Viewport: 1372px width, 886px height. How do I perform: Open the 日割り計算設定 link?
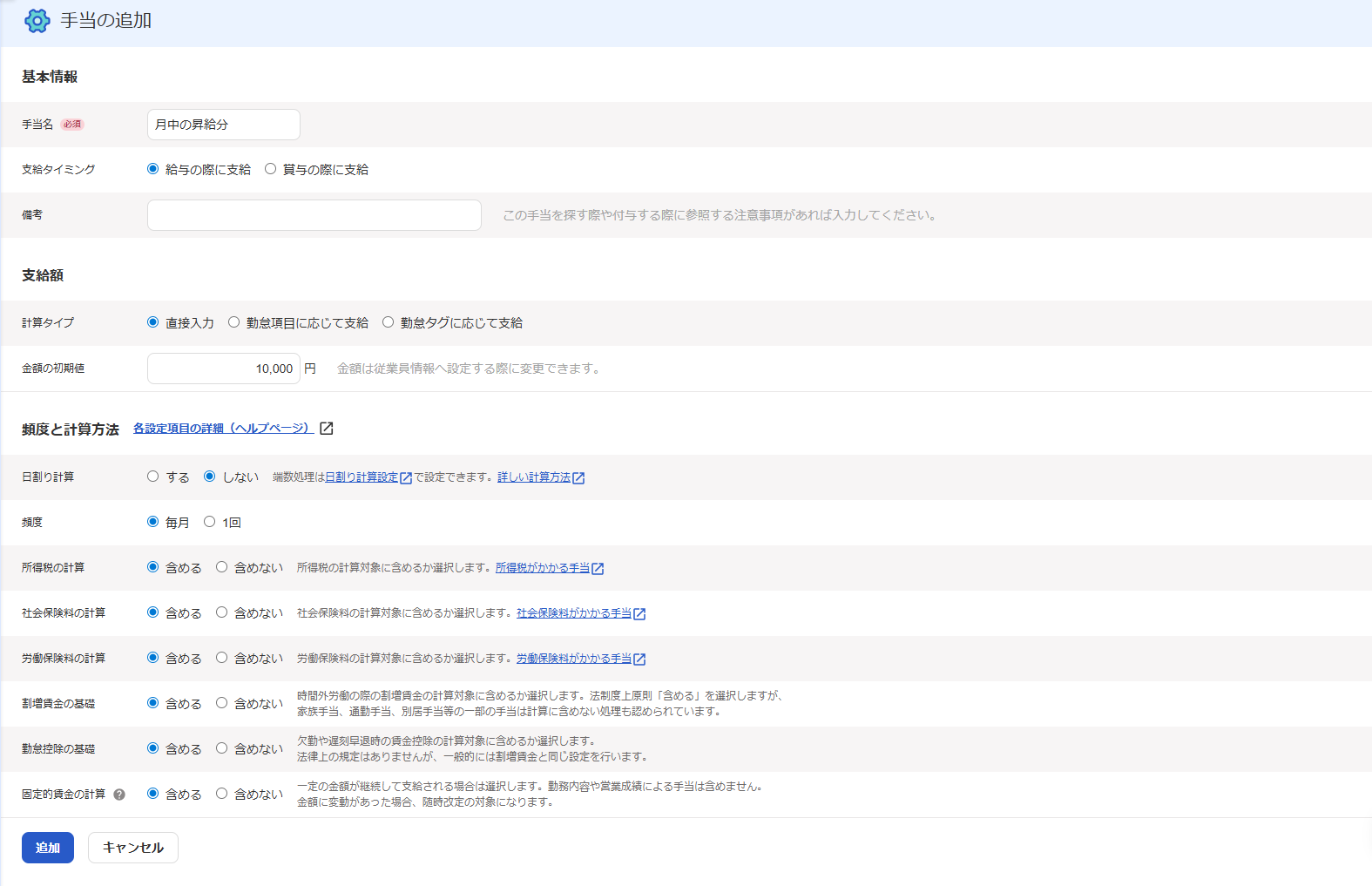(x=362, y=477)
